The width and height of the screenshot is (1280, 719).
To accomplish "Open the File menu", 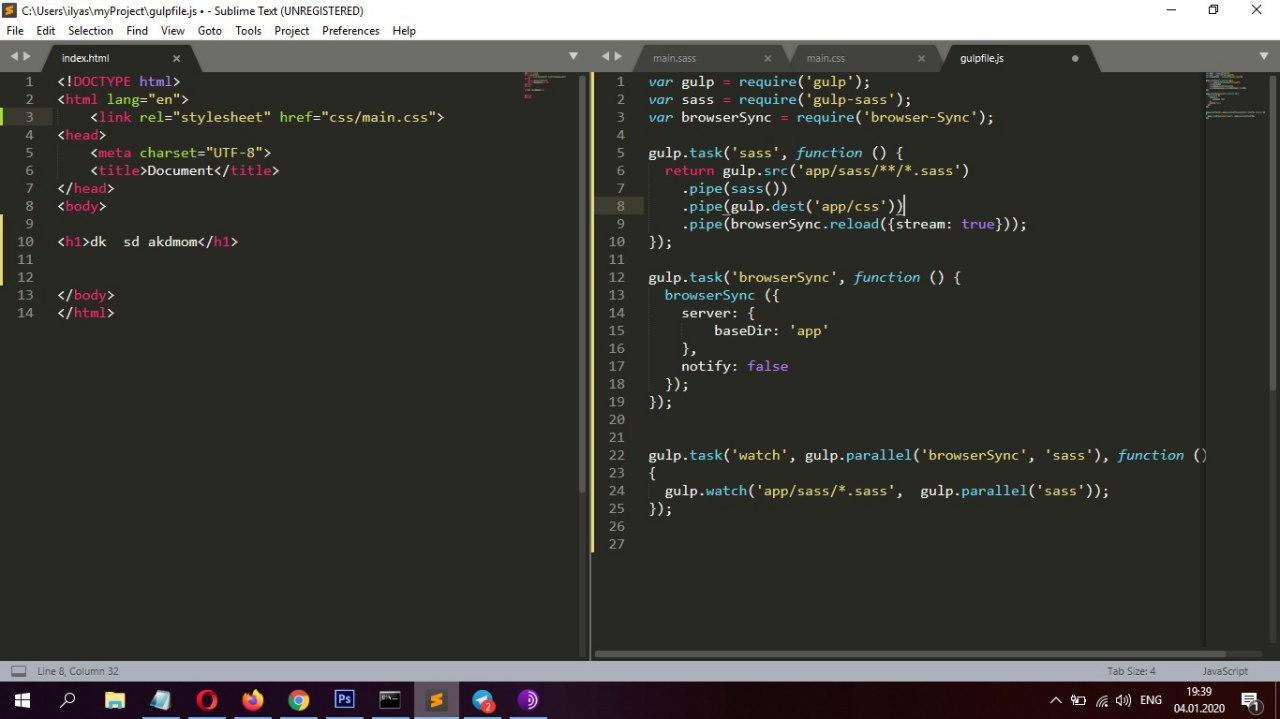I will pyautogui.click(x=15, y=31).
